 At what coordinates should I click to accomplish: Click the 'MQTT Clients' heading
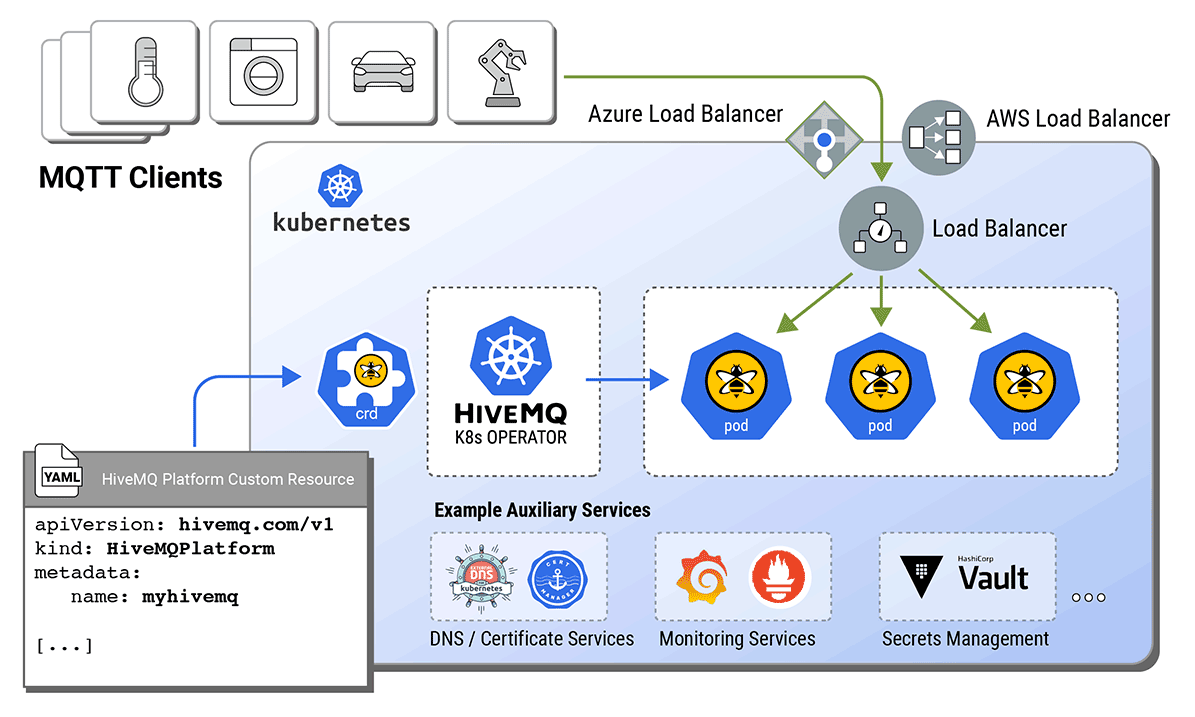point(130,178)
